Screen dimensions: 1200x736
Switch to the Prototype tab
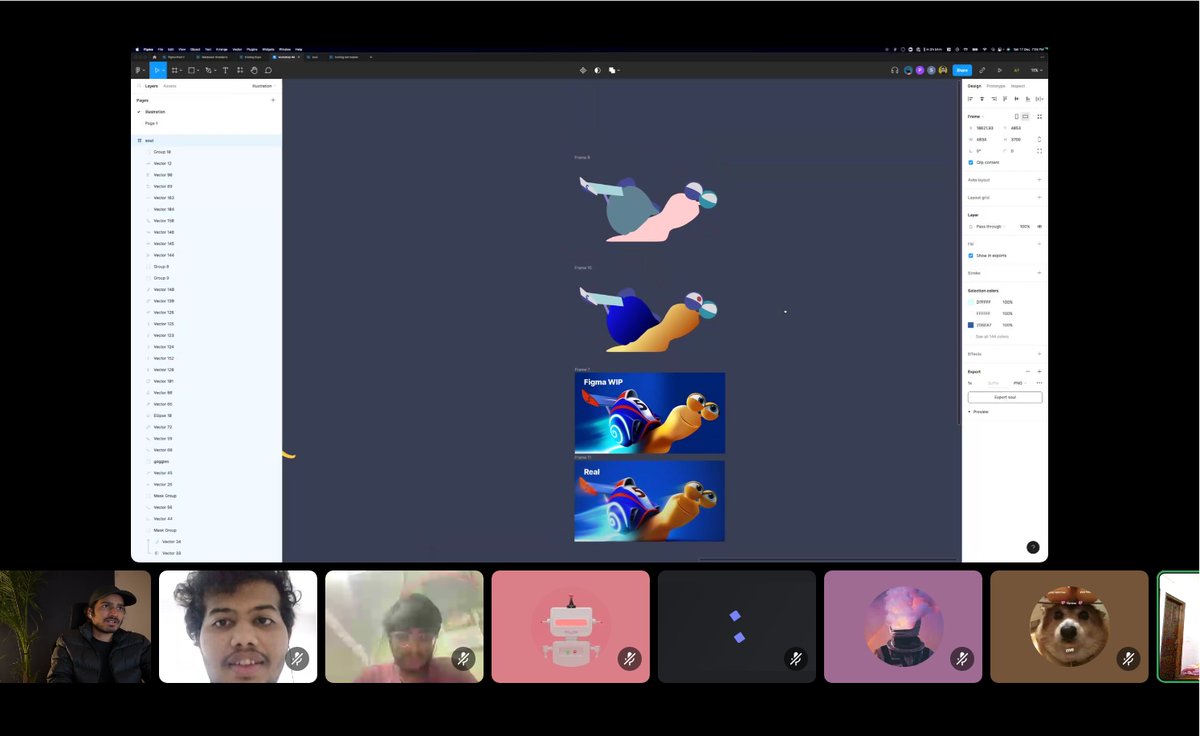995,86
